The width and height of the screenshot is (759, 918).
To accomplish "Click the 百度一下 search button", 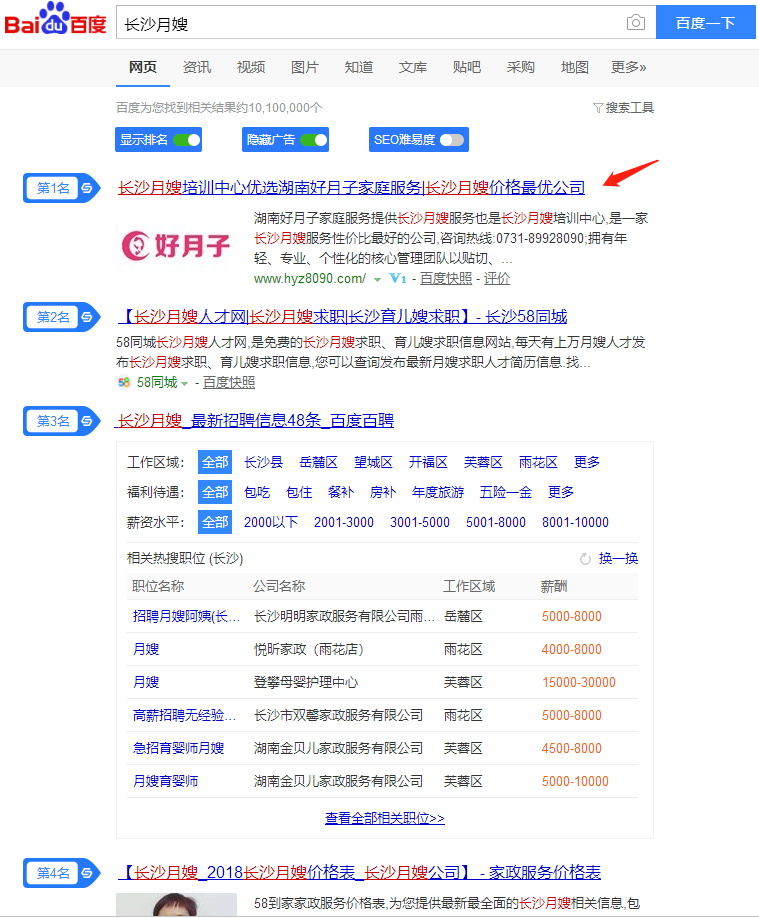I will pyautogui.click(x=706, y=22).
